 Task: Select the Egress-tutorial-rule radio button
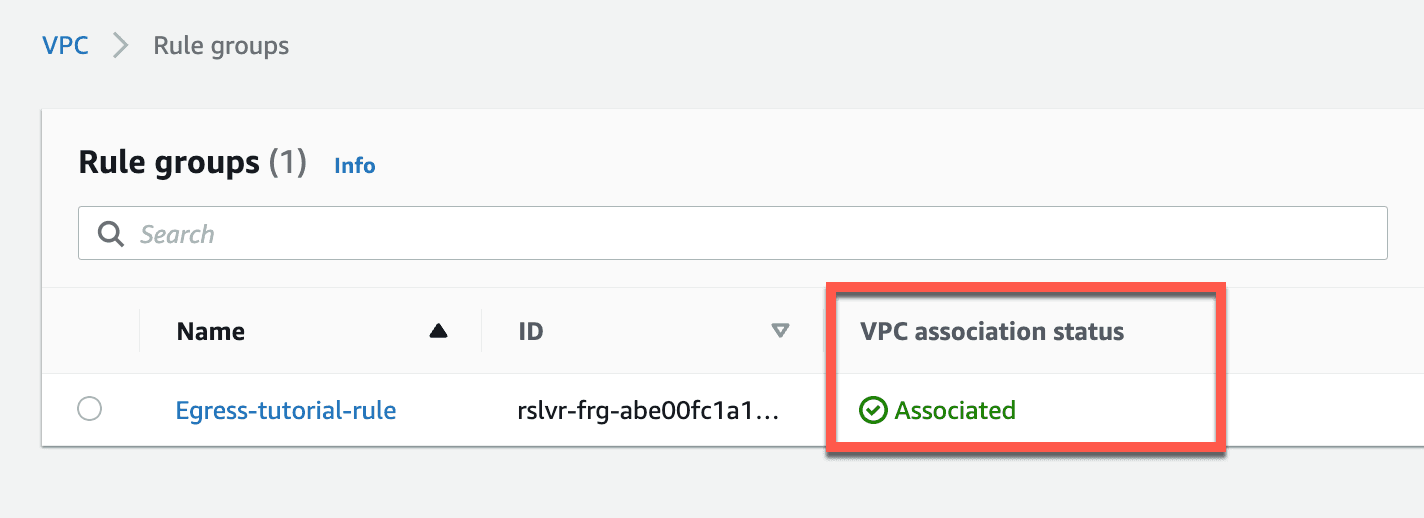[x=89, y=409]
